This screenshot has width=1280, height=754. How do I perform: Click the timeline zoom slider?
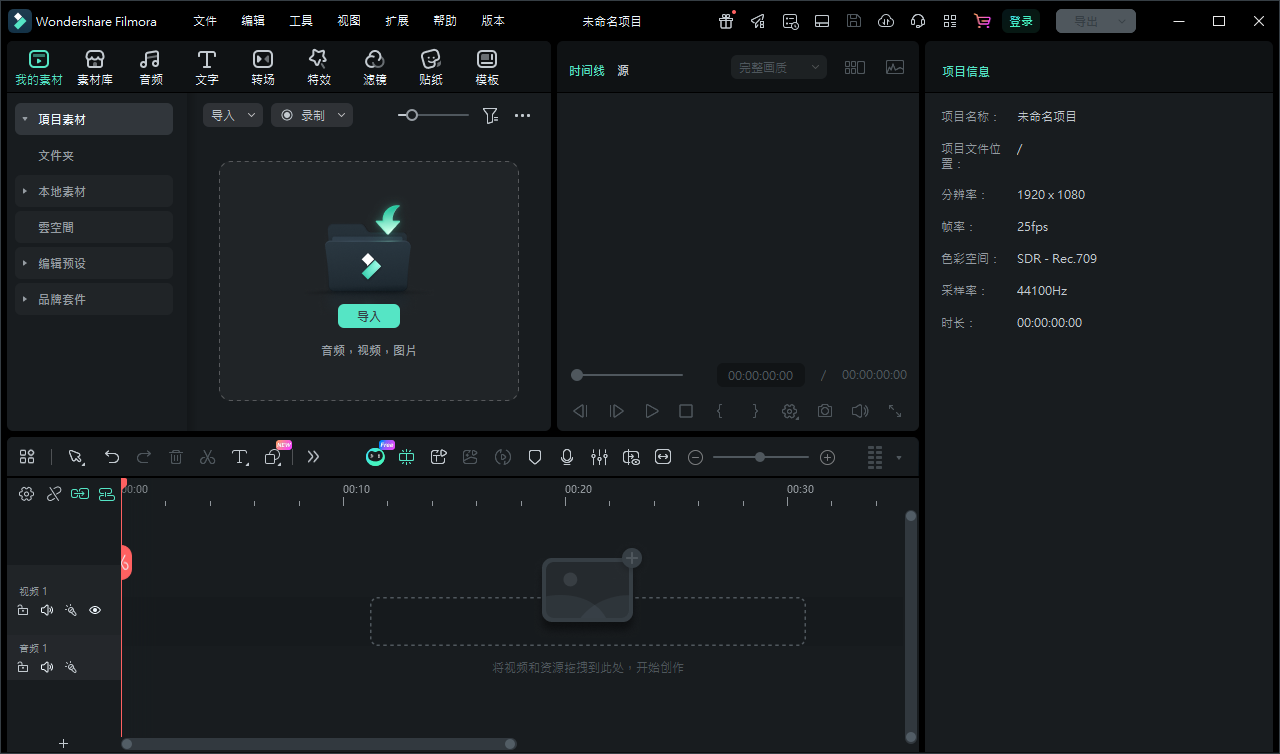tap(760, 457)
